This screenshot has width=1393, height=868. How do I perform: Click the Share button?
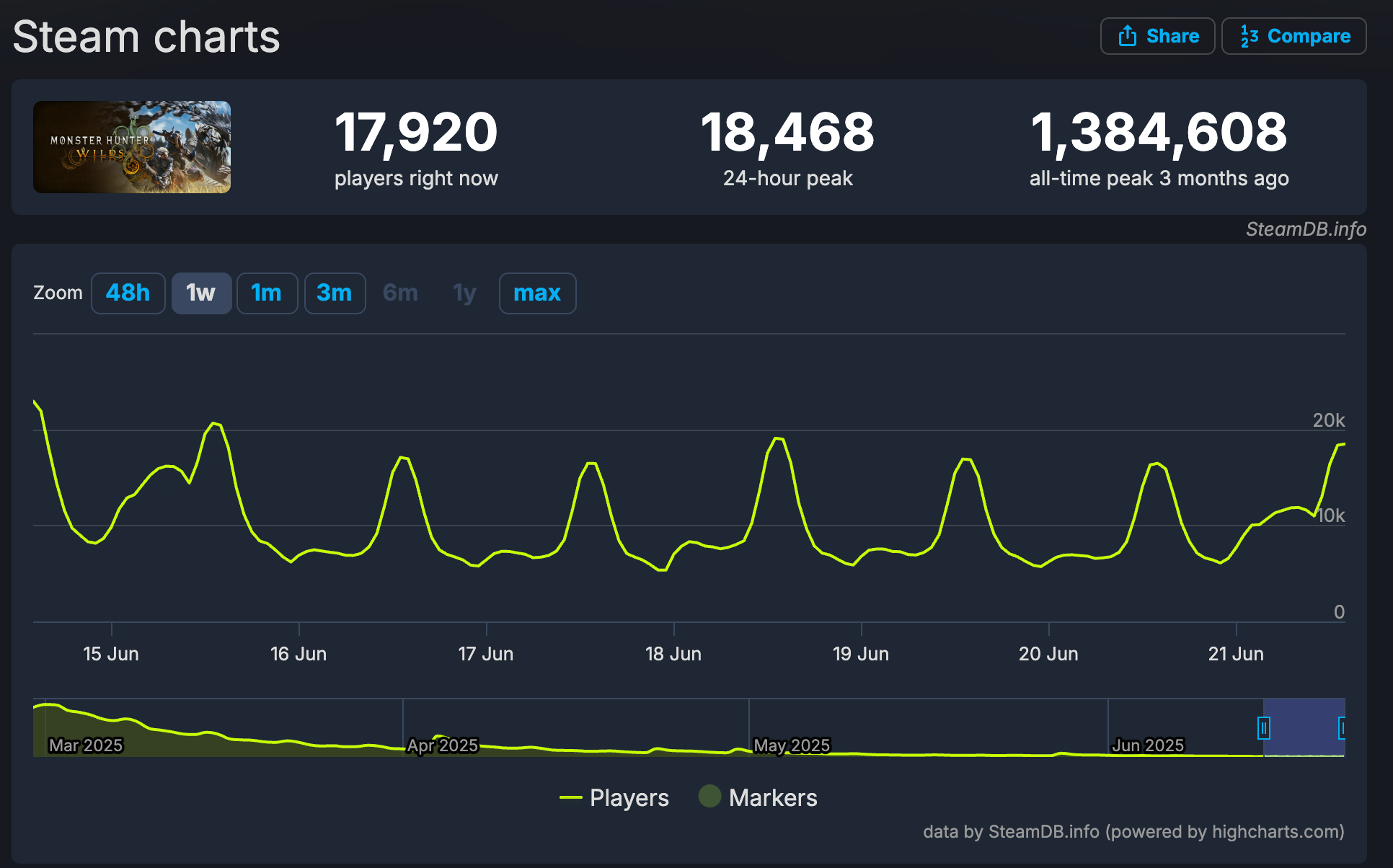[x=1157, y=36]
